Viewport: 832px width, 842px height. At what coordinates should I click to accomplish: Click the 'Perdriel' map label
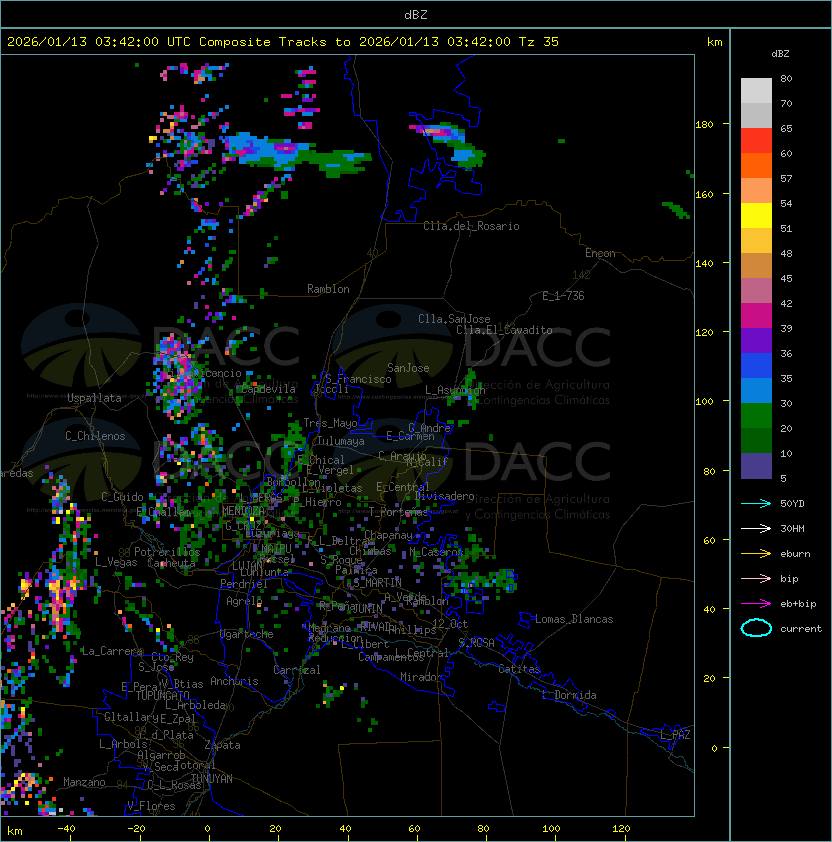244,583
